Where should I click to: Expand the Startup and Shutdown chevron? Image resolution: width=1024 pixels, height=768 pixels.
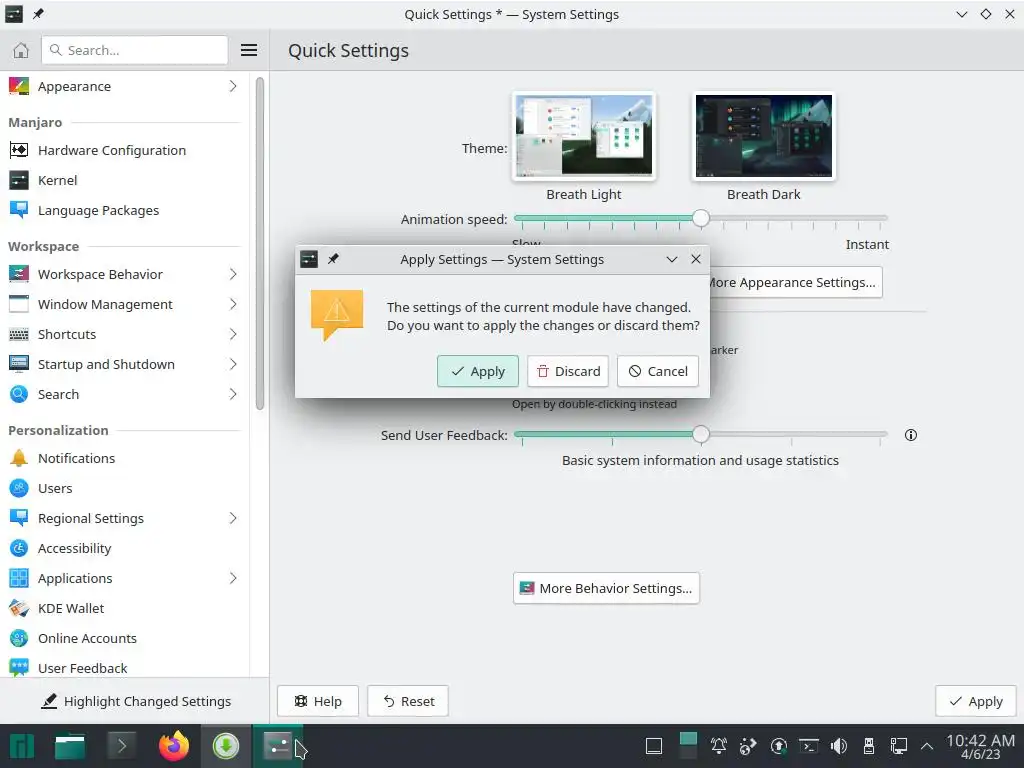click(x=233, y=364)
